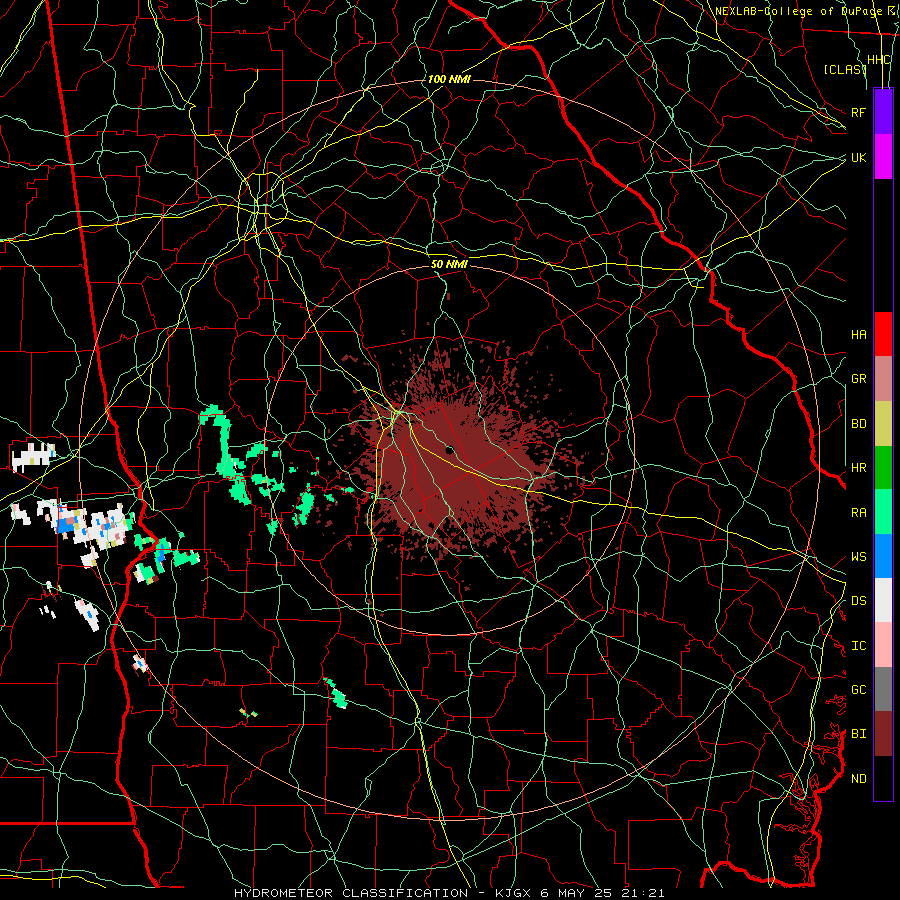Click the HA red legend swatch
The height and width of the screenshot is (900, 900).
pyautogui.click(x=883, y=334)
